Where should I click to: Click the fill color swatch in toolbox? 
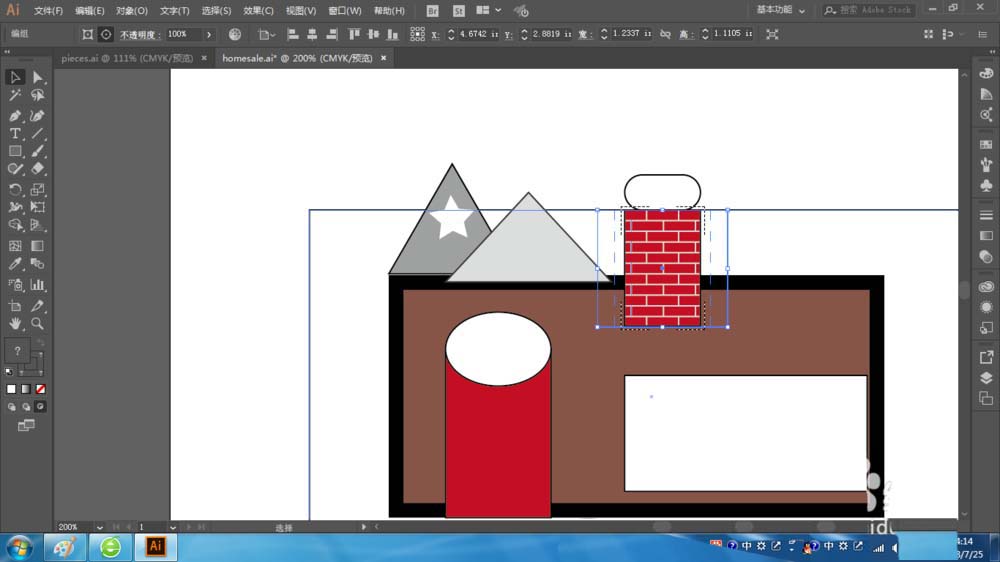tap(17, 351)
